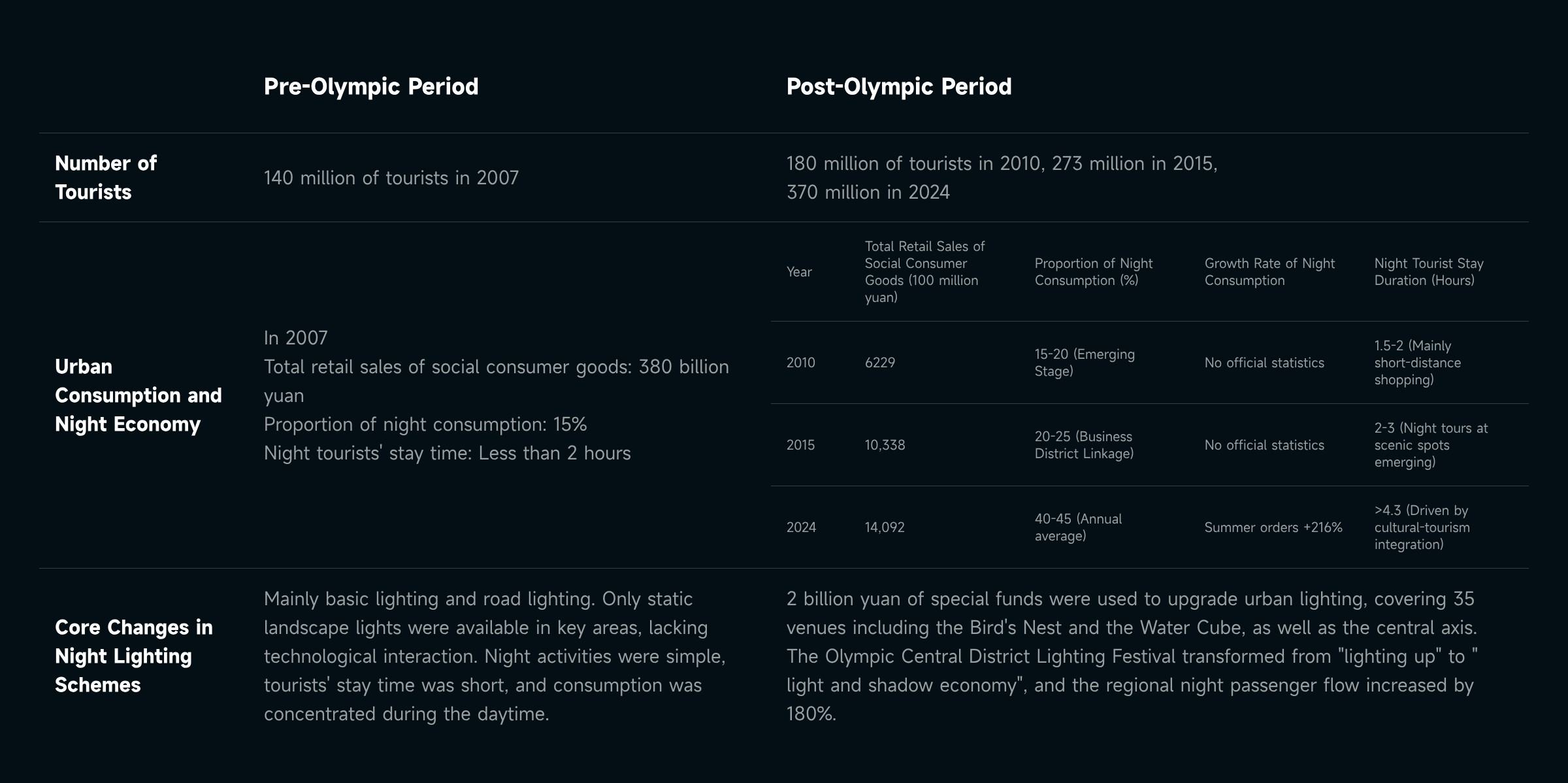Screen dimensions: 1568x783
Task: Click the Post-Olympic Period column header
Action: 898,86
